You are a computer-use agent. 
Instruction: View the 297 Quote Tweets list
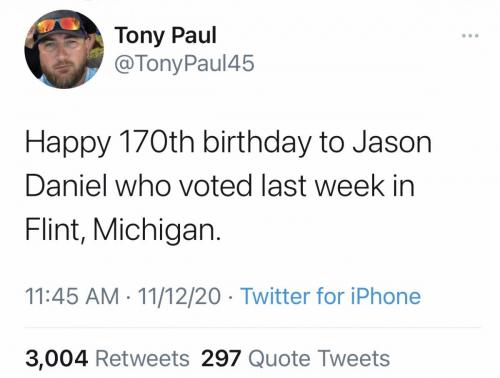pos(295,359)
